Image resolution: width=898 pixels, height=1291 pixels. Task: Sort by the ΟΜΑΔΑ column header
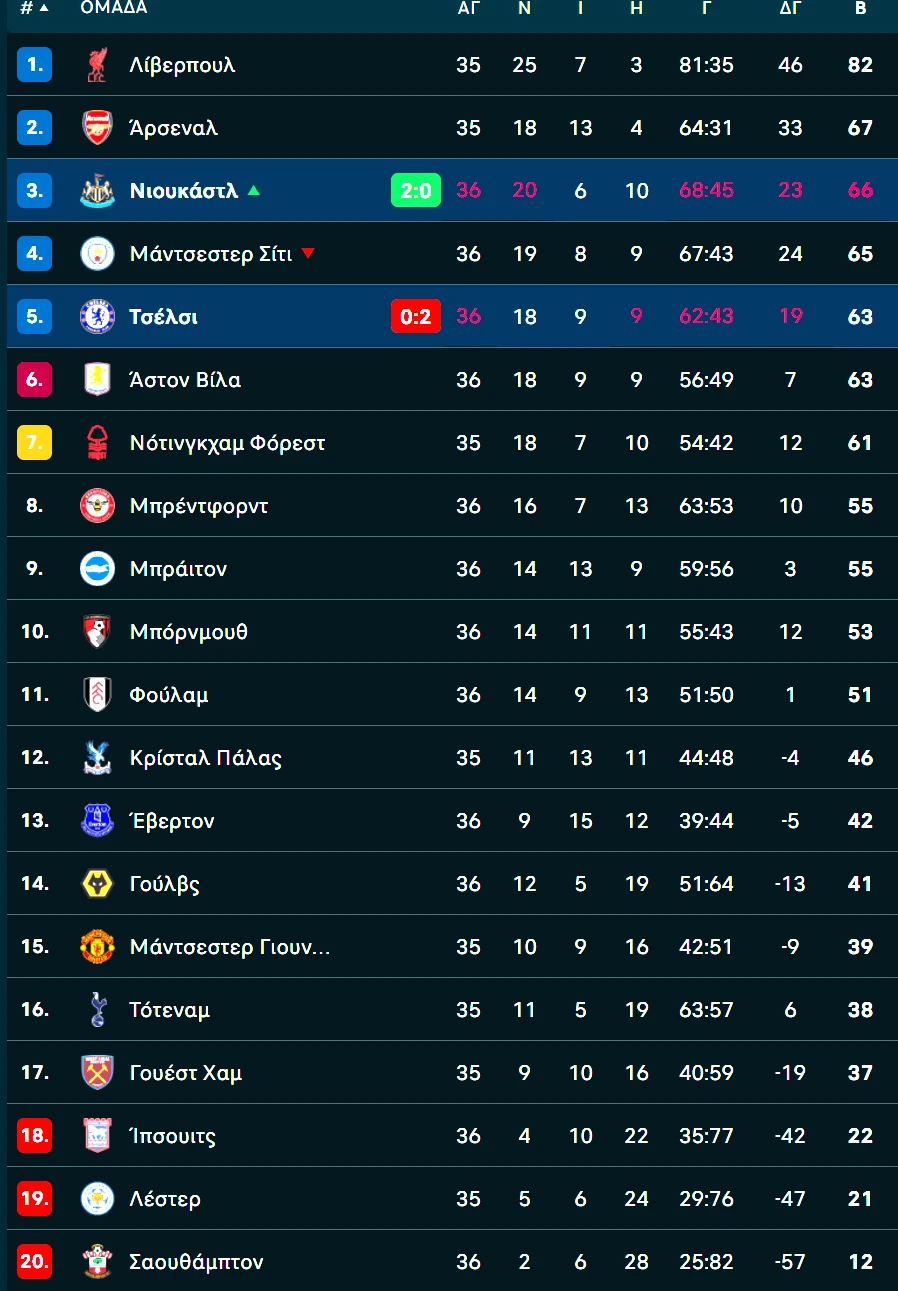pos(114,8)
